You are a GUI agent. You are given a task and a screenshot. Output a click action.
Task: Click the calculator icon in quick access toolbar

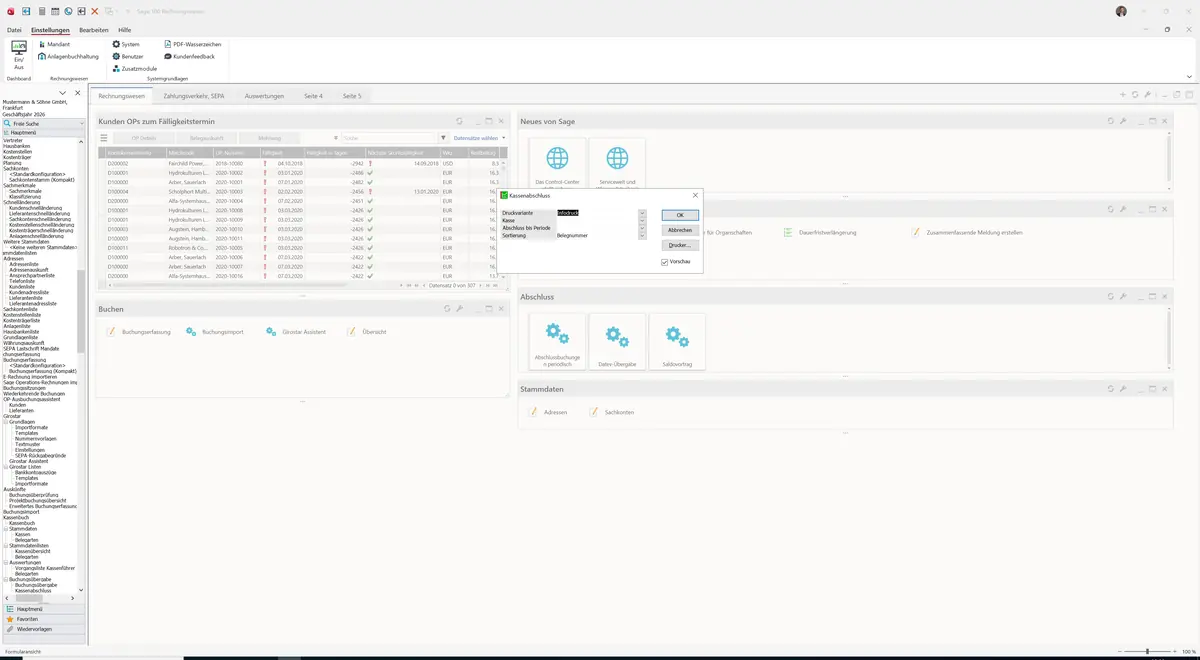(x=41, y=11)
